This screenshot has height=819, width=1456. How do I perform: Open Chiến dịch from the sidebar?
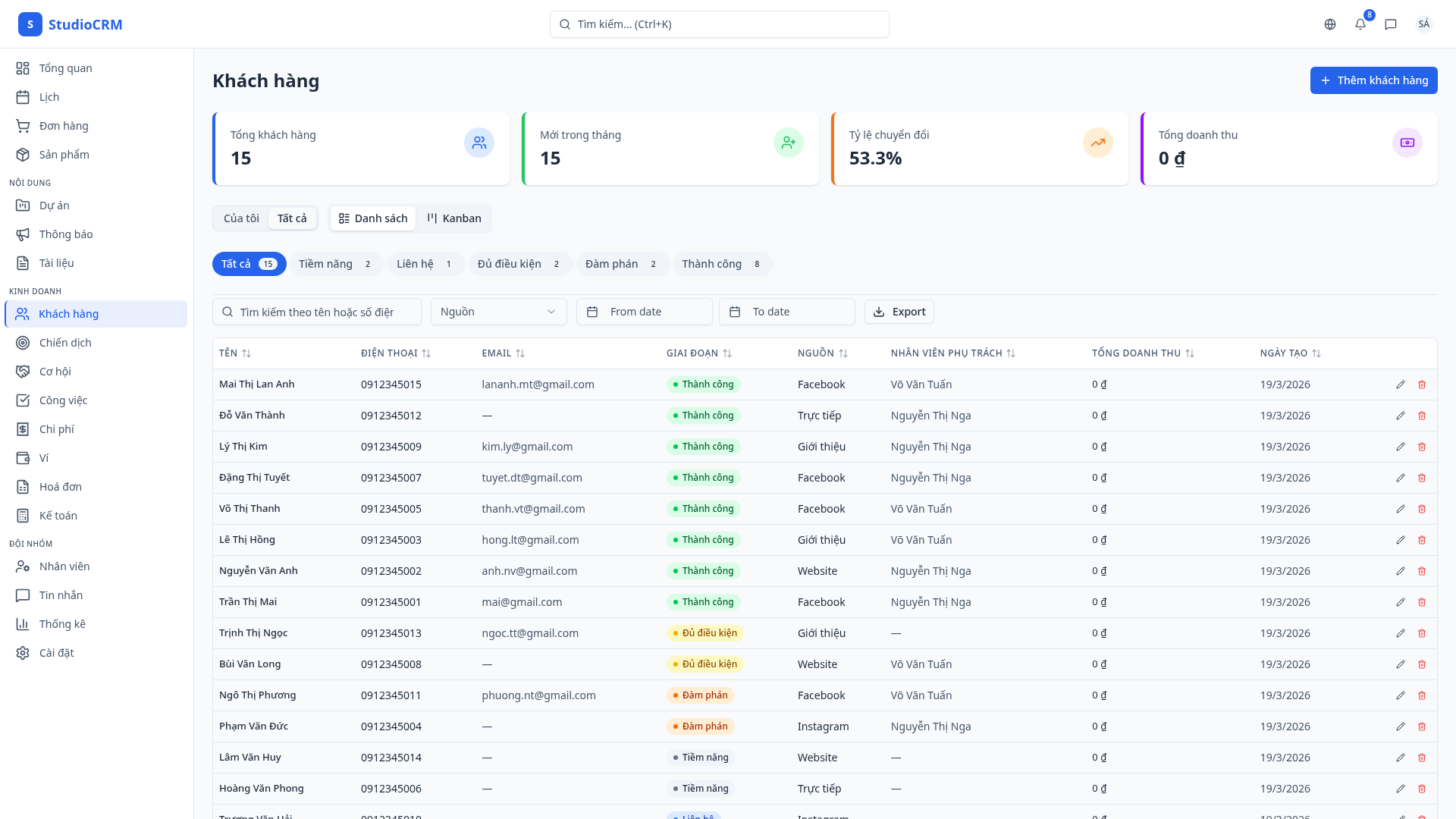coord(65,342)
